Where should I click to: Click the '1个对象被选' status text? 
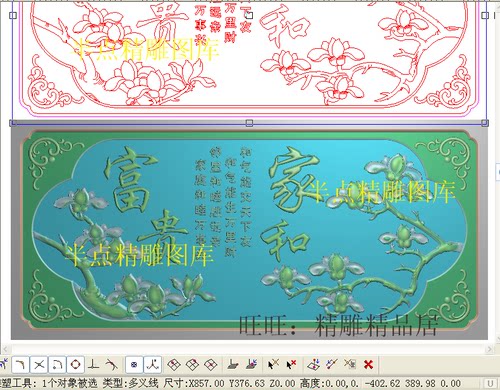click(69, 383)
